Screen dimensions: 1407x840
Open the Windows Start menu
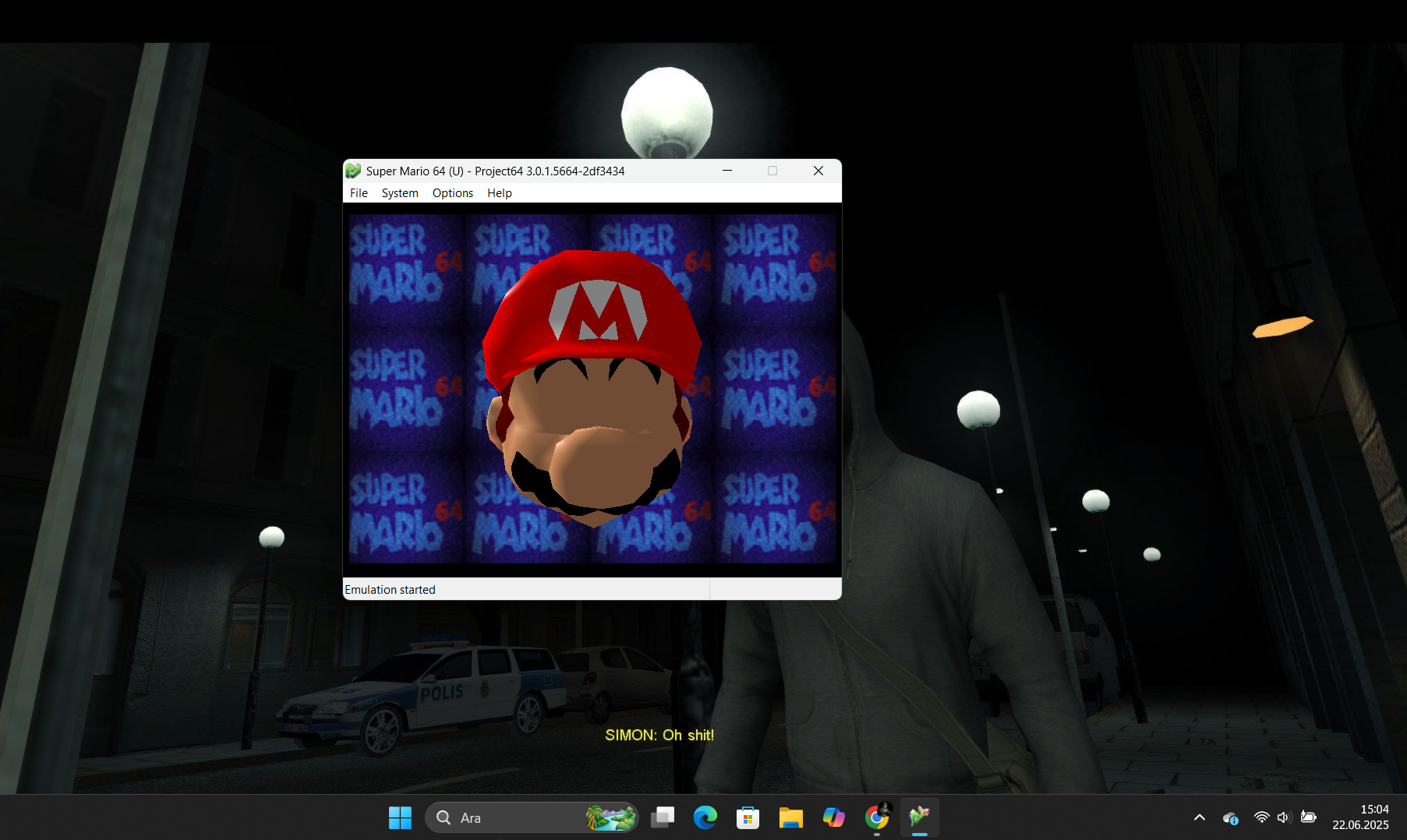(400, 817)
